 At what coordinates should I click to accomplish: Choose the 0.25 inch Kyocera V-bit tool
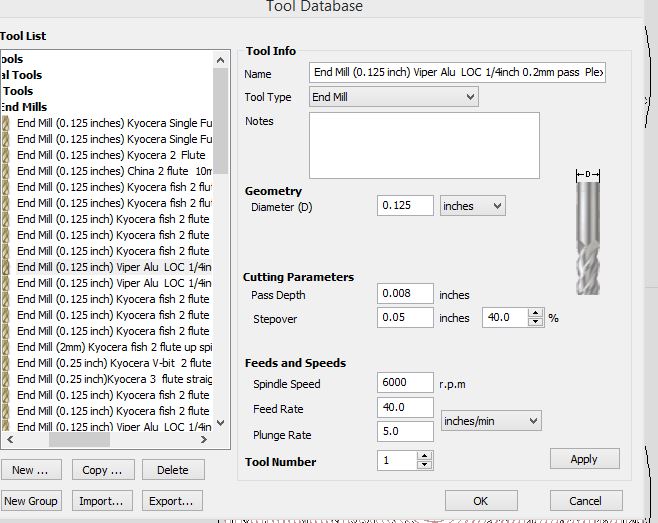(x=112, y=363)
